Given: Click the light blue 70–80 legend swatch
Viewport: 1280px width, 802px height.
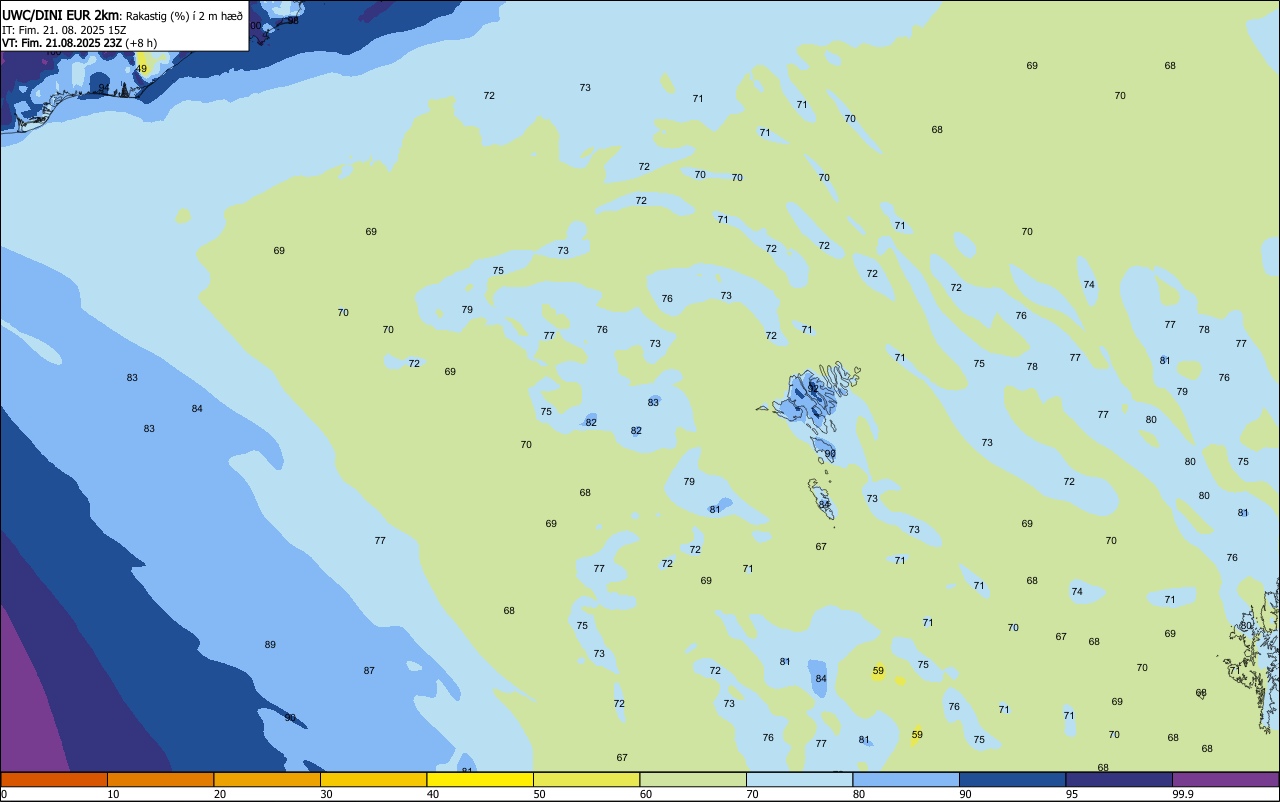Looking at the screenshot, I should tap(799, 779).
